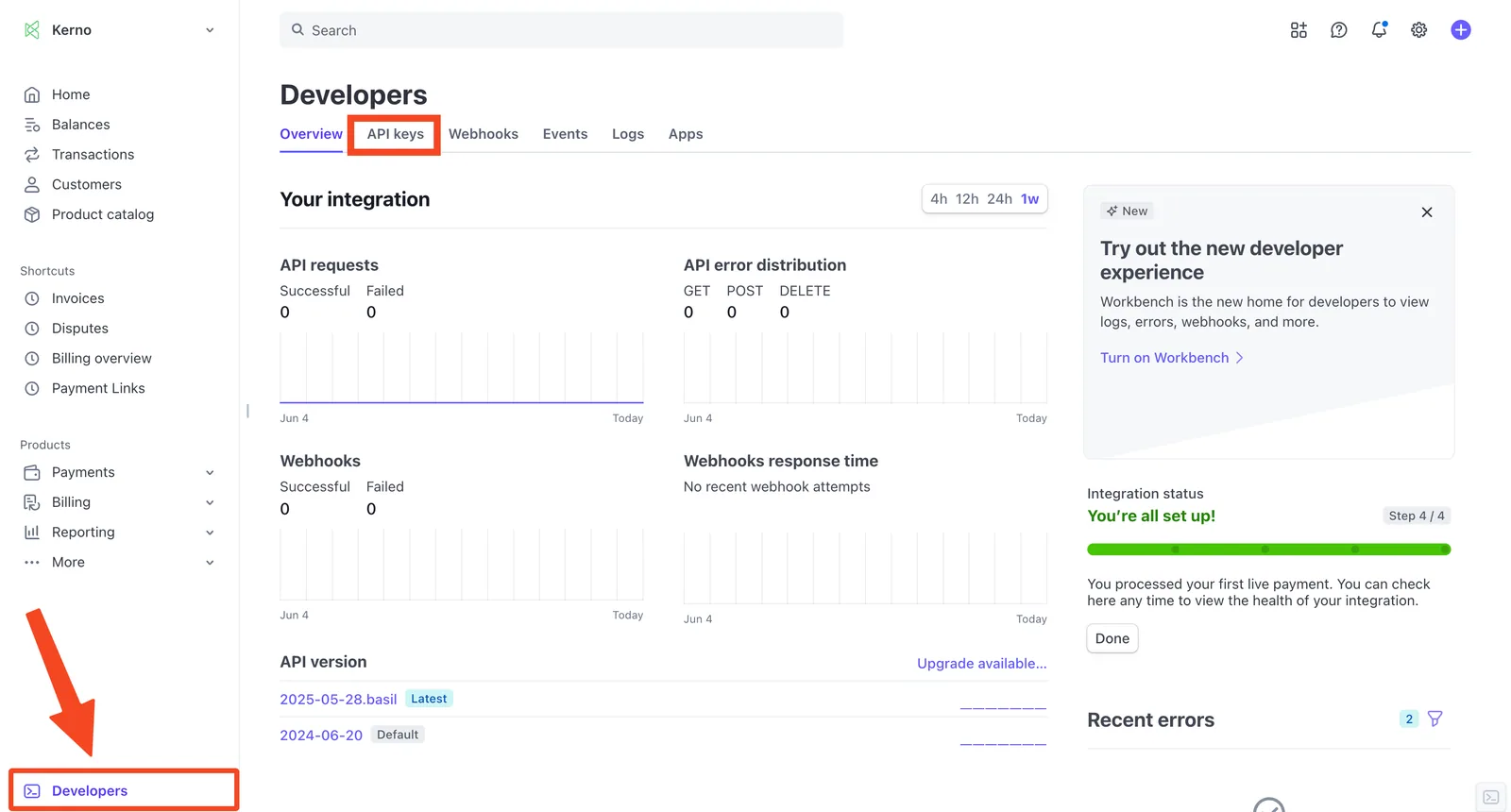Click the Disputes shortcut clock icon
The width and height of the screenshot is (1511, 812).
coord(32,329)
